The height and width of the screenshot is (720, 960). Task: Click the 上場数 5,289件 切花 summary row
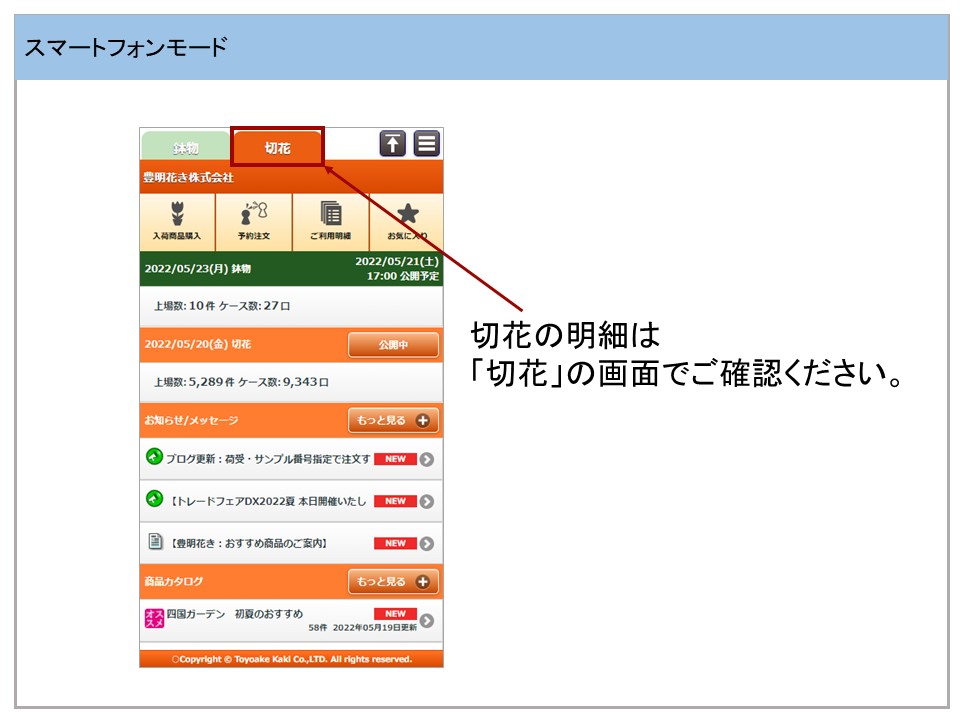(290, 382)
